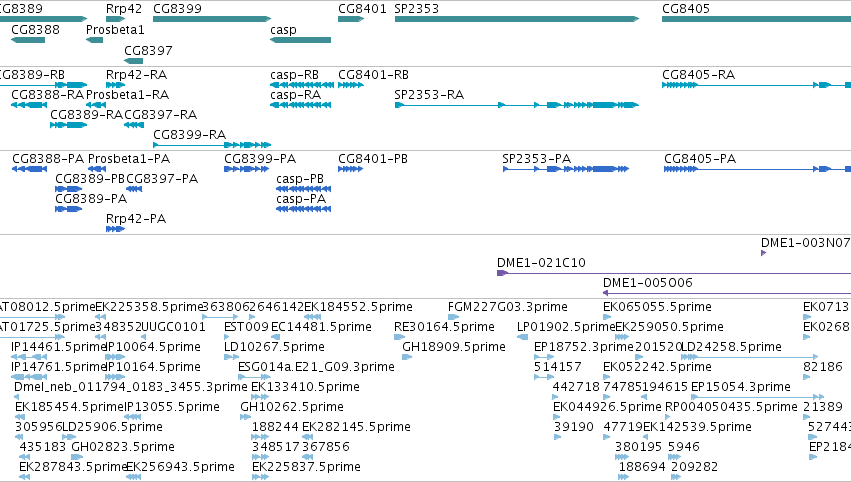Select the casp-RA transcript glyph
This screenshot has width=851, height=482.
point(301,105)
